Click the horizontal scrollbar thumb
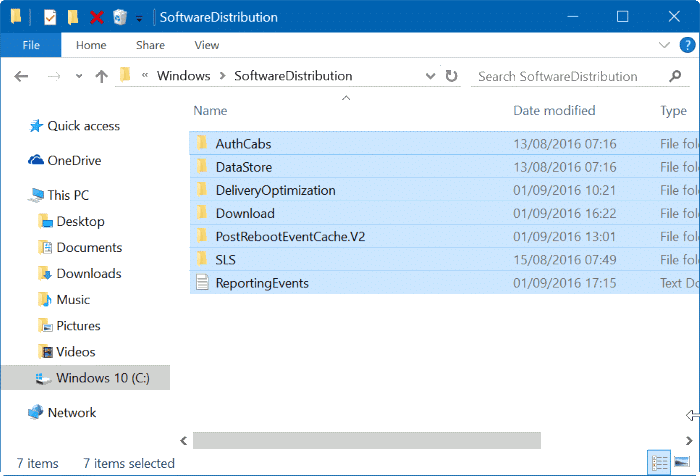 [x=367, y=441]
